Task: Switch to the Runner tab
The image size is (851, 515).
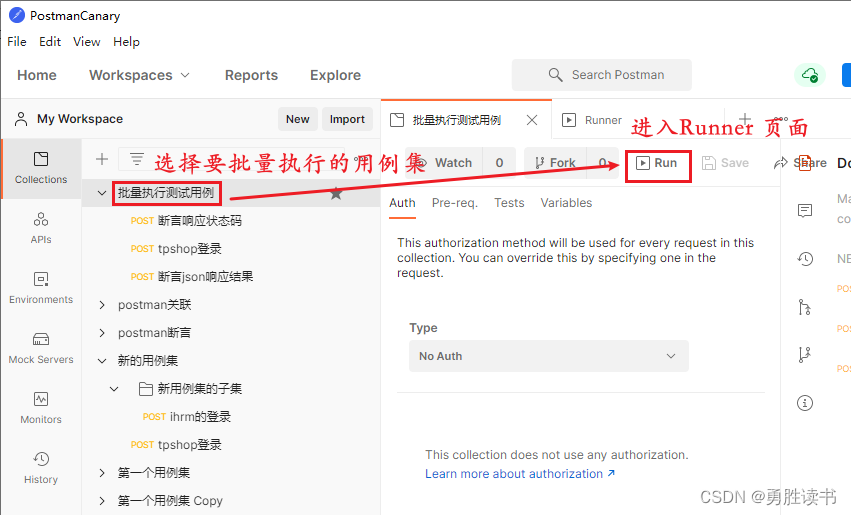Action: [x=592, y=120]
